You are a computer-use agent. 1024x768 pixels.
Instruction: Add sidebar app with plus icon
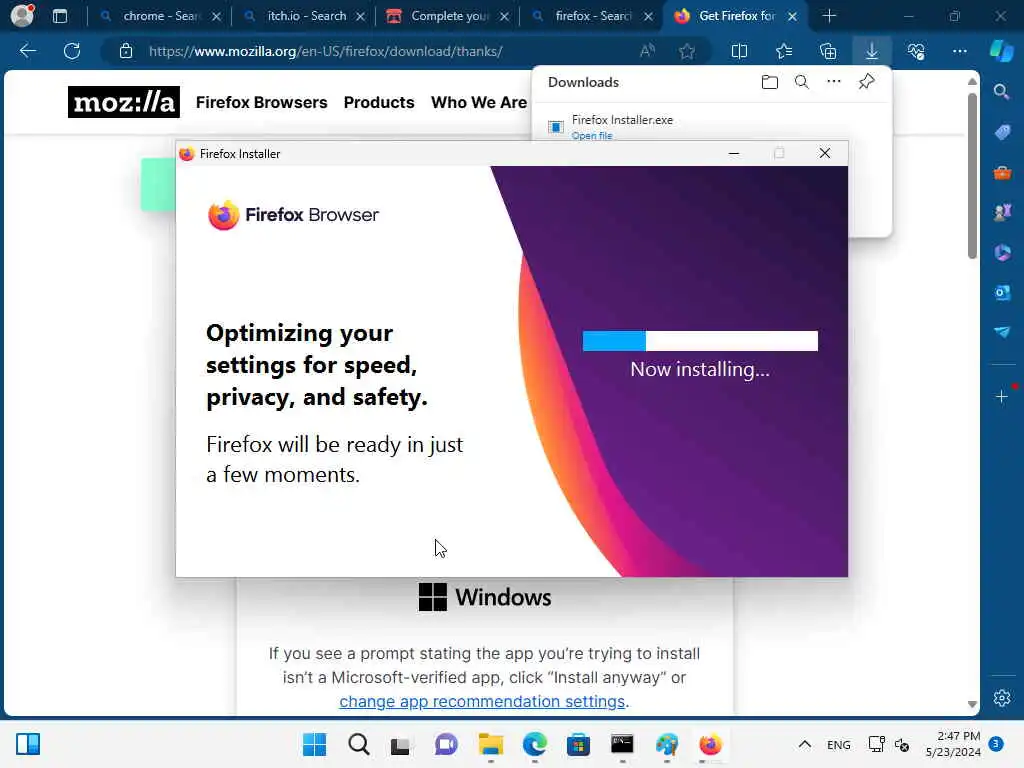click(x=1002, y=396)
